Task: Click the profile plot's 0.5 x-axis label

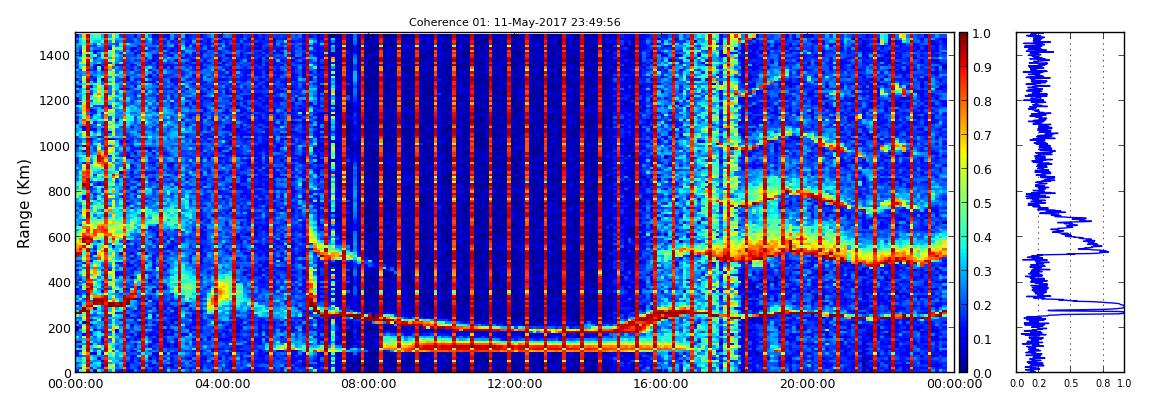Action: tap(1071, 384)
